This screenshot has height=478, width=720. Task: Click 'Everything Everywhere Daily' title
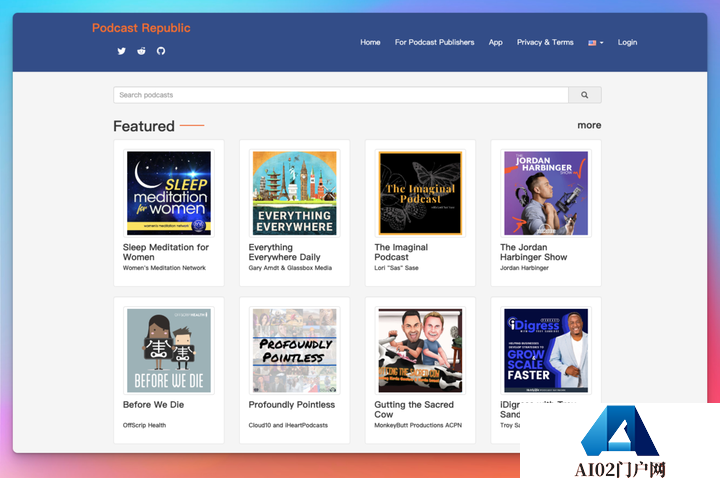[284, 252]
